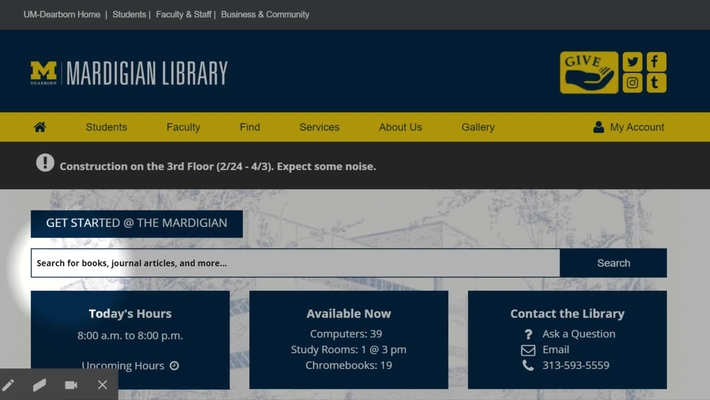Expand the Services navigation menu
710x400 pixels.
pyautogui.click(x=319, y=127)
